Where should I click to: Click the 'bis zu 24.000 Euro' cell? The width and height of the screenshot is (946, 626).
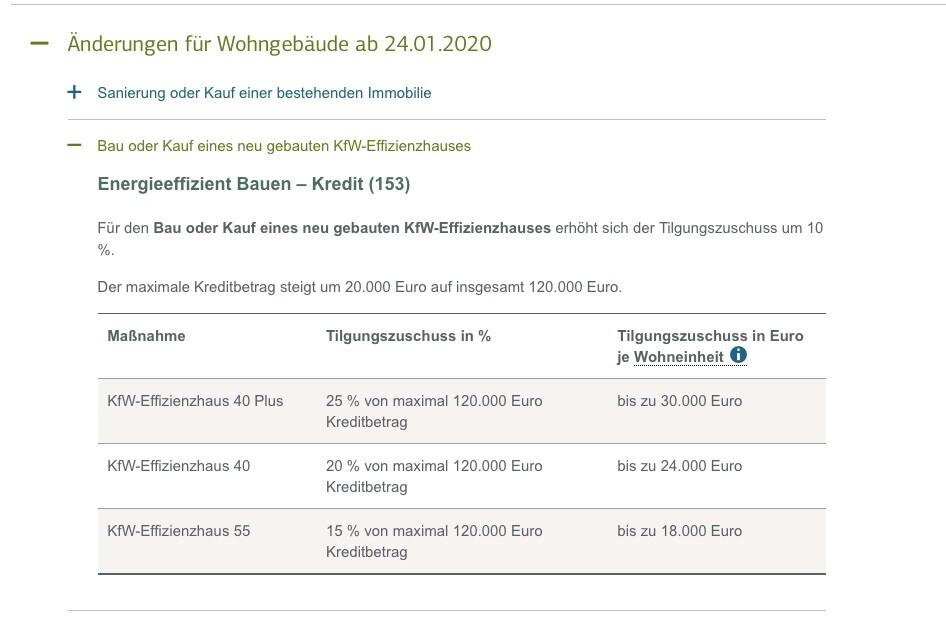679,466
